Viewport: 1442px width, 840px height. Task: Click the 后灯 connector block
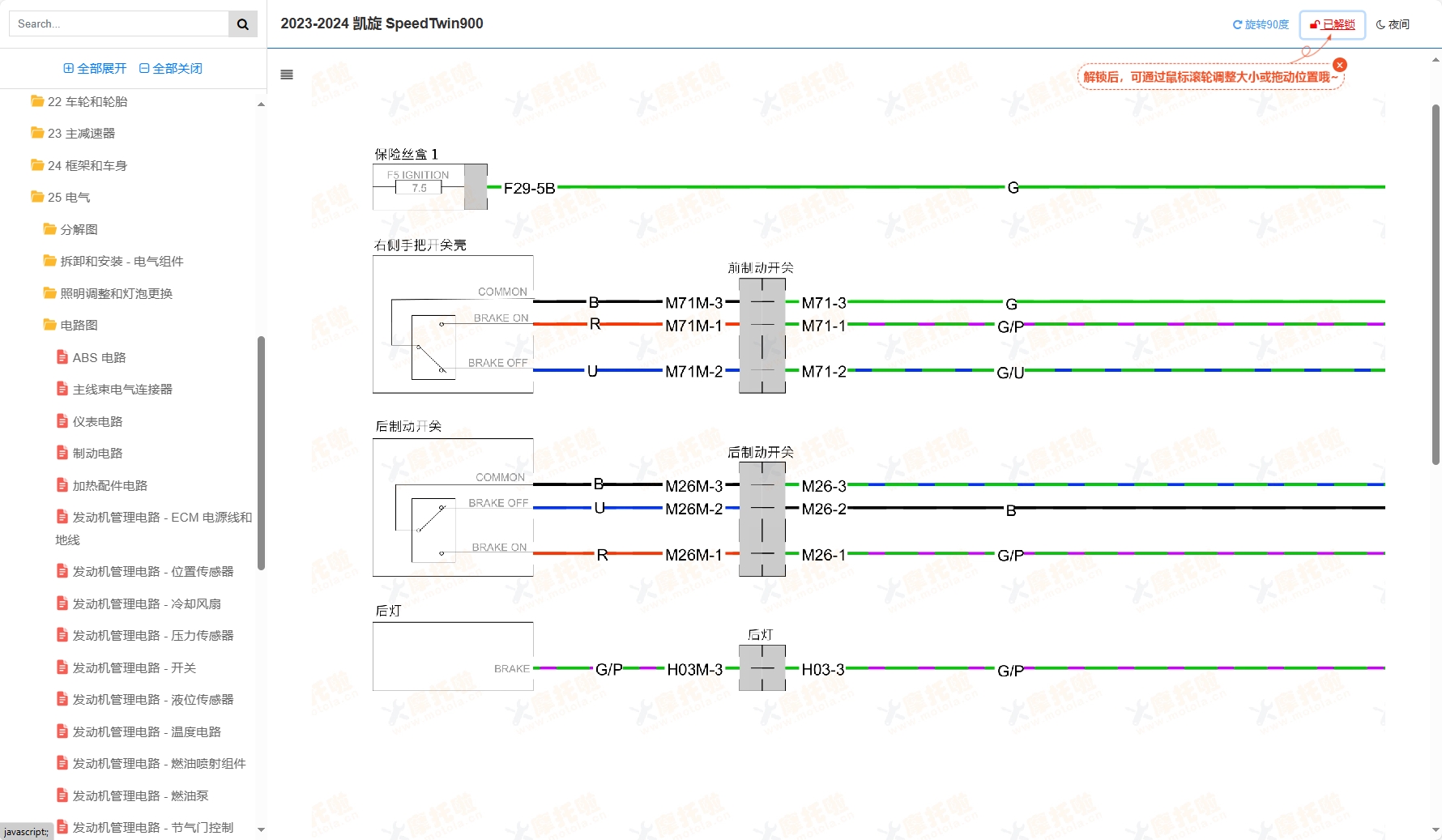(x=762, y=668)
